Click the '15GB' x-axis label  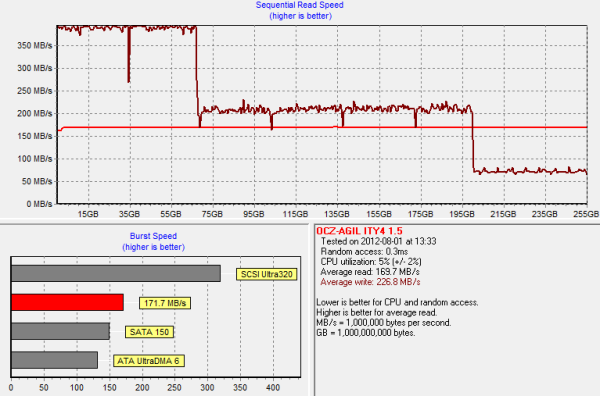click(x=88, y=214)
